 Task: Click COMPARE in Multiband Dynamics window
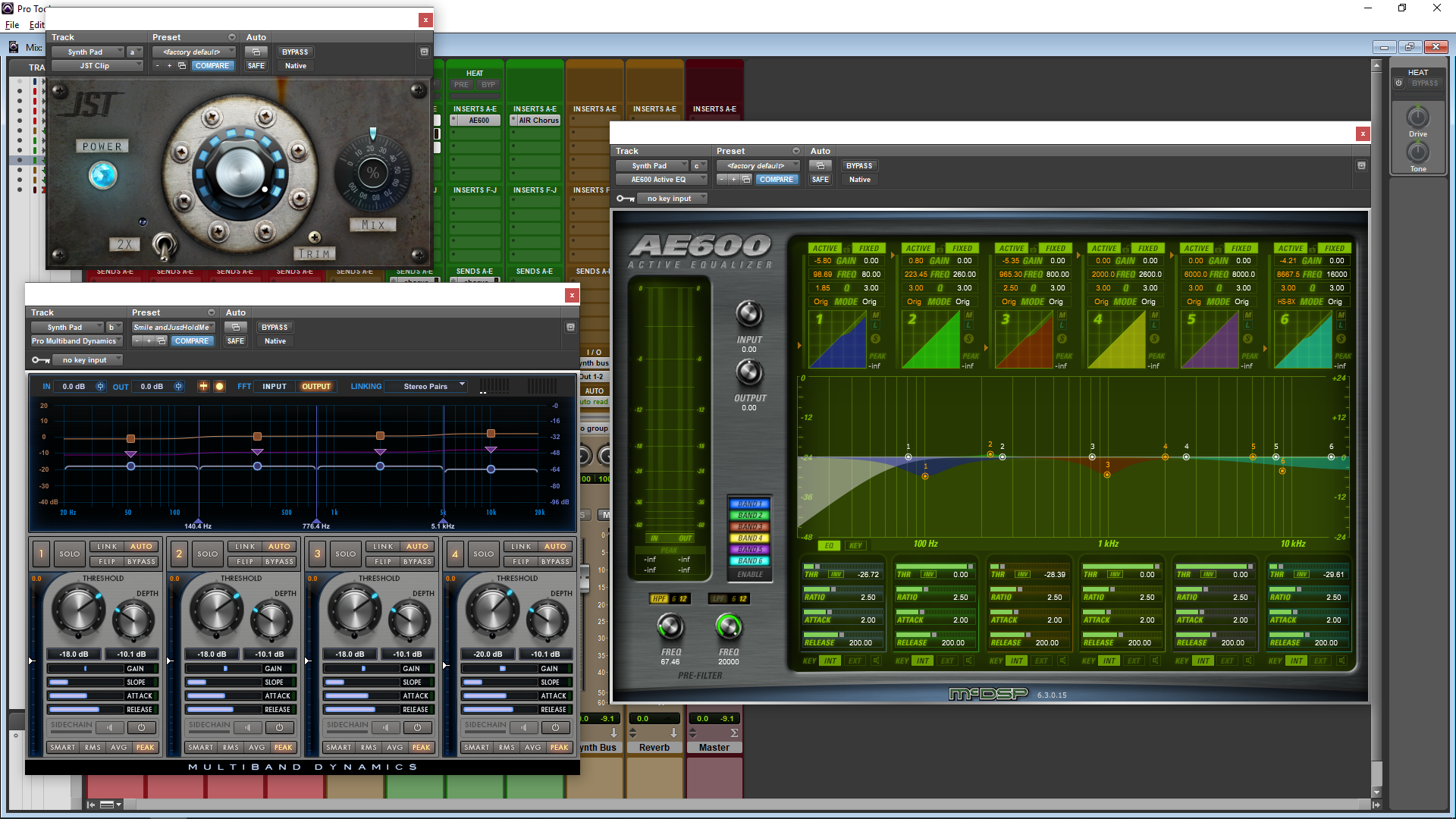pyautogui.click(x=192, y=341)
